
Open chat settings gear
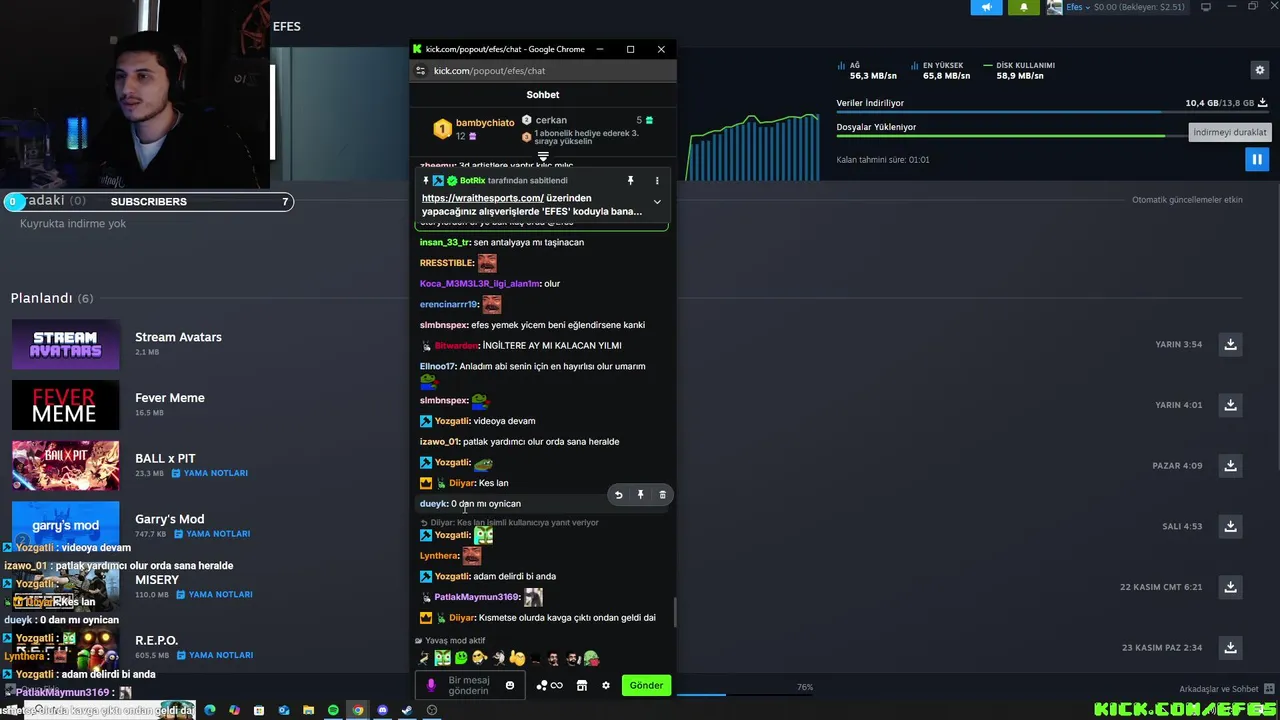[x=605, y=685]
